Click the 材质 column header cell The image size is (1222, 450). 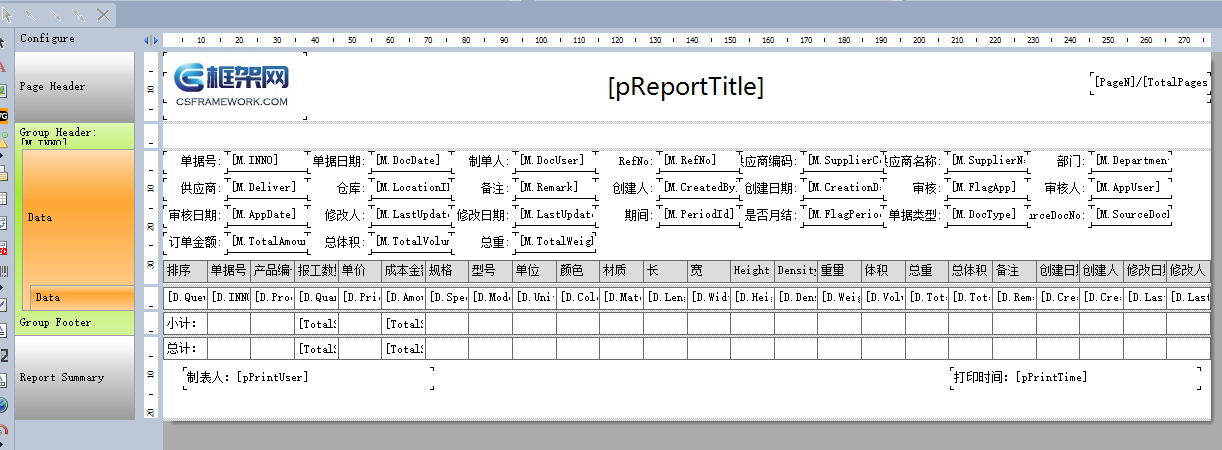(622, 270)
